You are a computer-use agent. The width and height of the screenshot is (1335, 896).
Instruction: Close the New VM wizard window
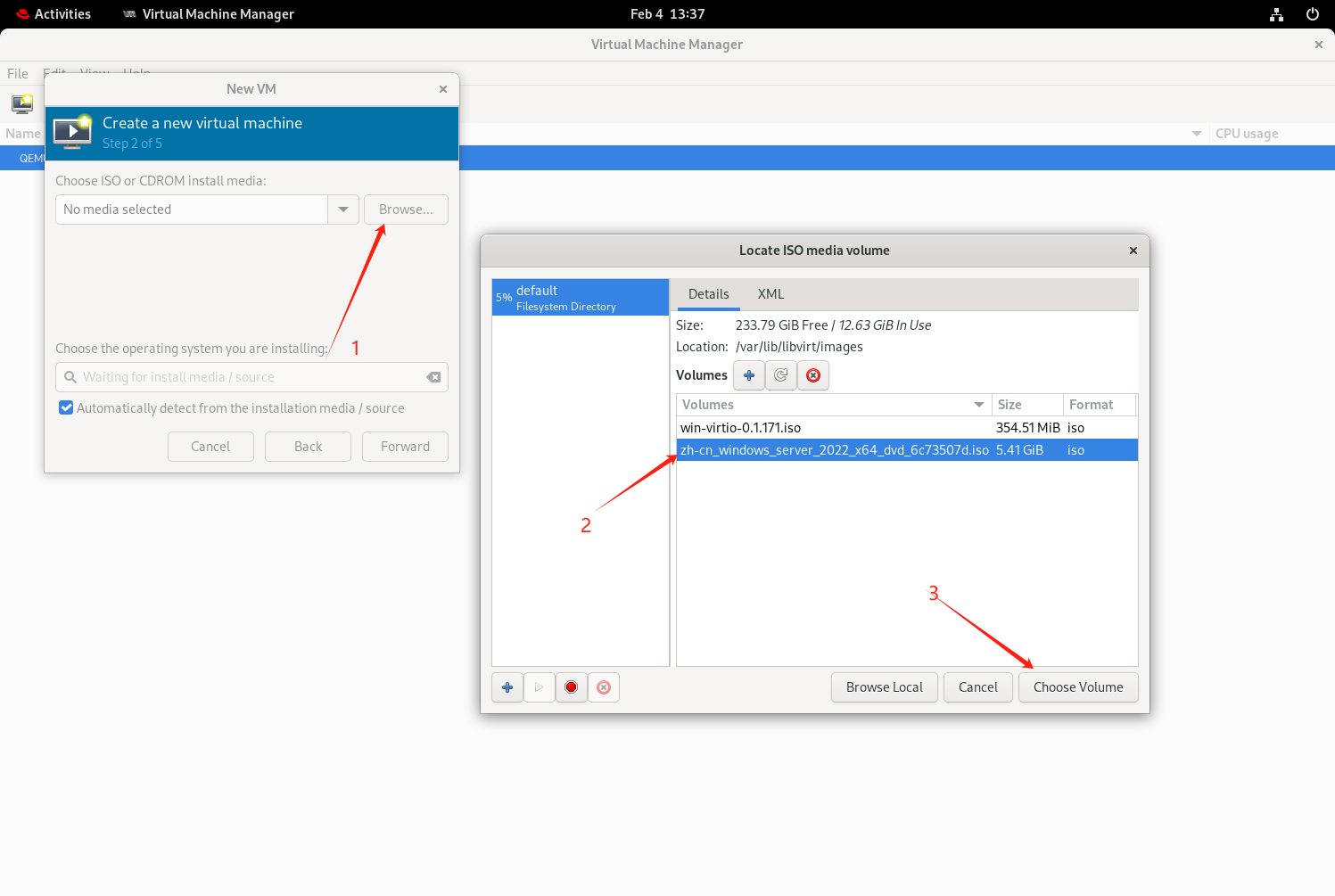coord(443,89)
